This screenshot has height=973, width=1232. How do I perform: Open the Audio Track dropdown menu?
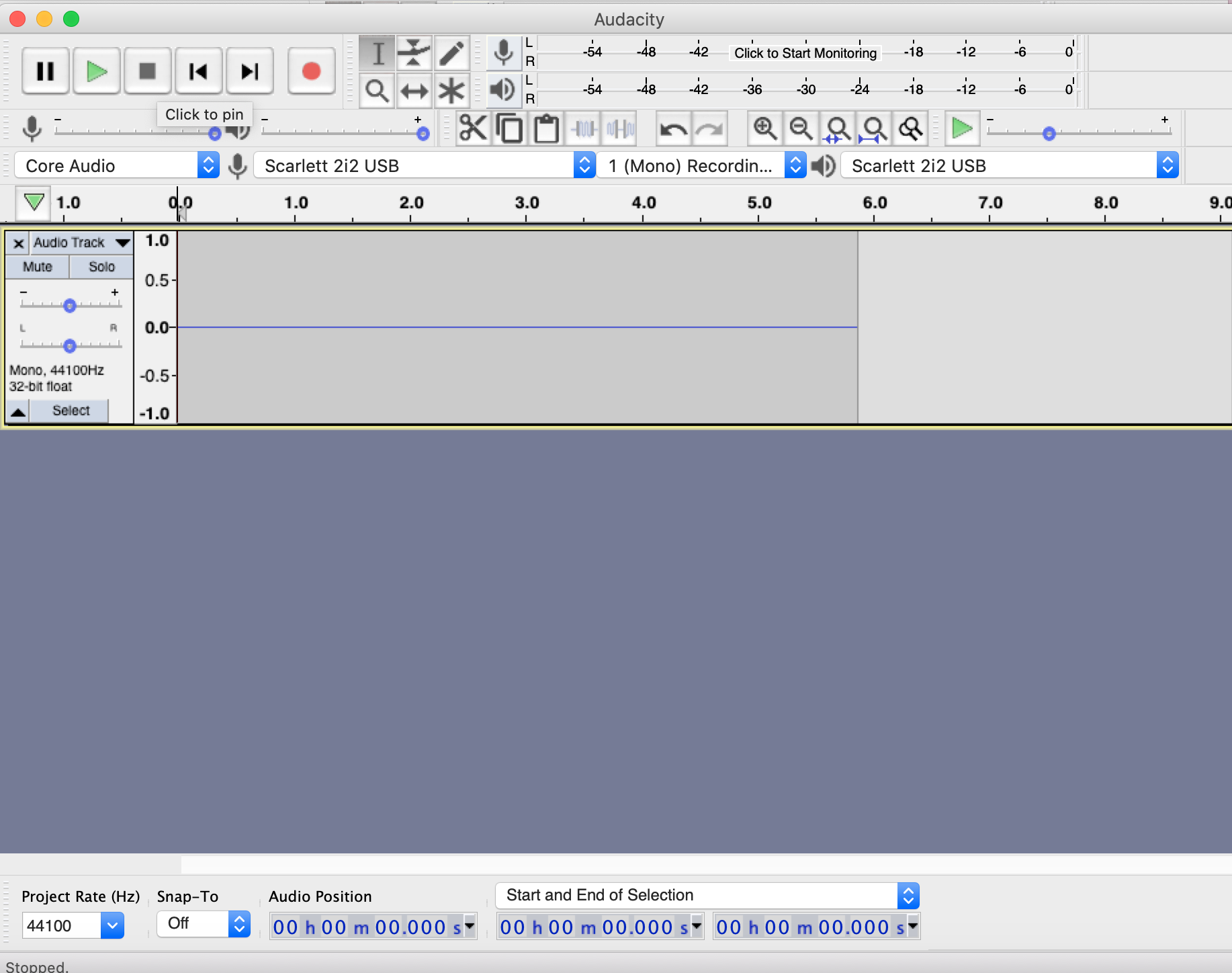81,243
